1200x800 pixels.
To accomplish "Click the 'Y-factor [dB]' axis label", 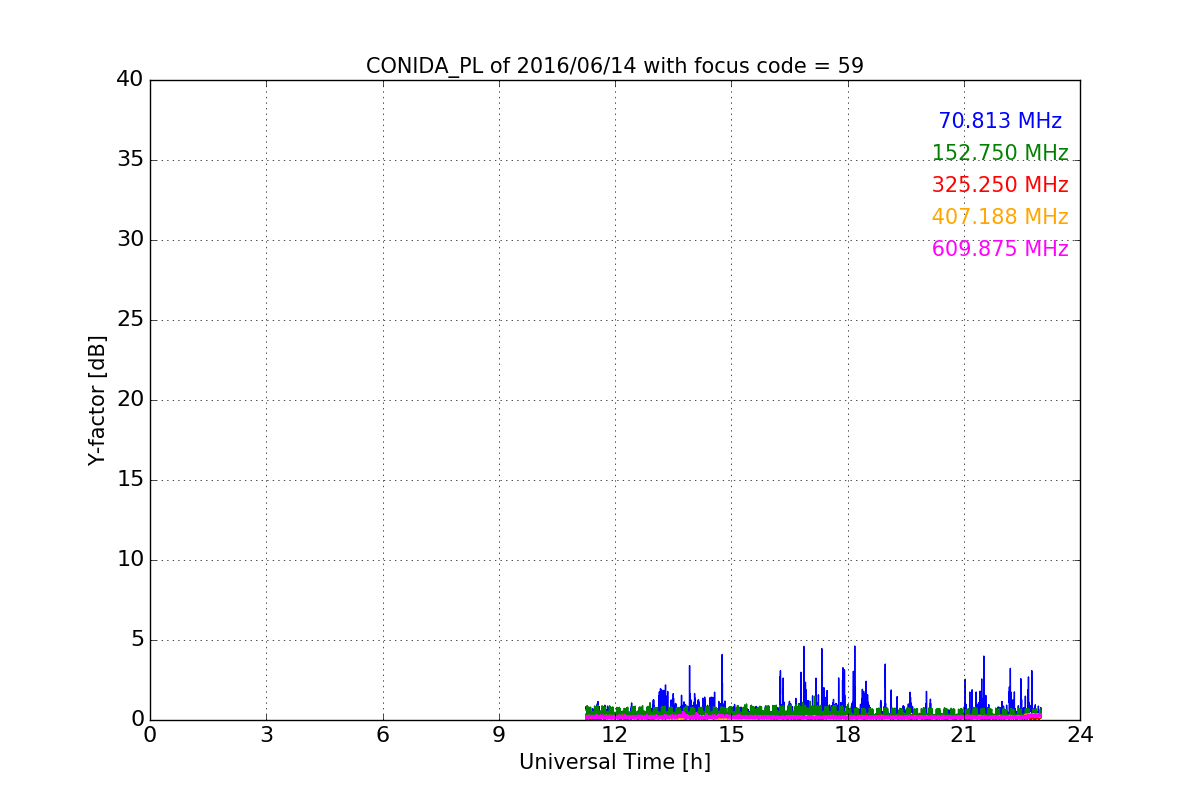I will pos(97,400).
